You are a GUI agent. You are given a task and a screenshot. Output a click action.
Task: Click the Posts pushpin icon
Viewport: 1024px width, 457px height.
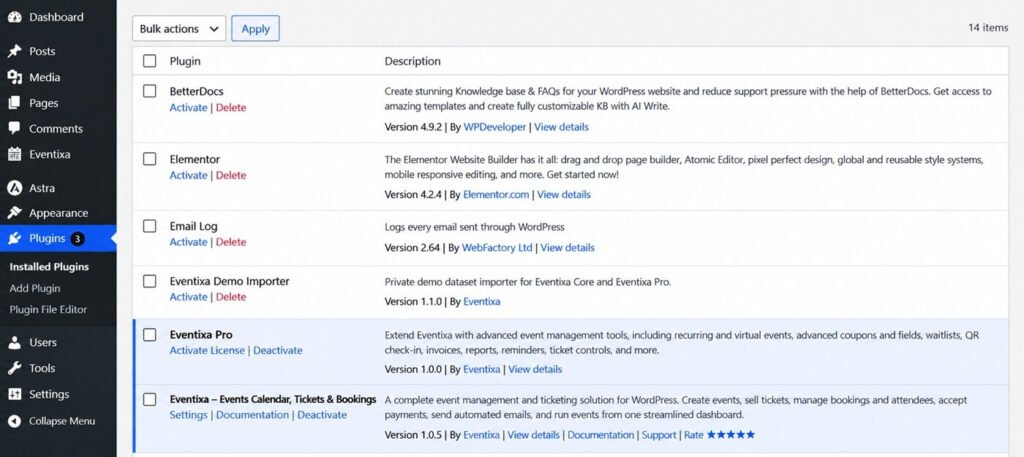(x=14, y=52)
